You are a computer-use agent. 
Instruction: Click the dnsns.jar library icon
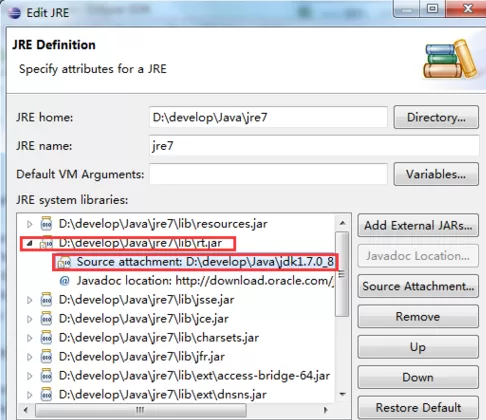46,395
